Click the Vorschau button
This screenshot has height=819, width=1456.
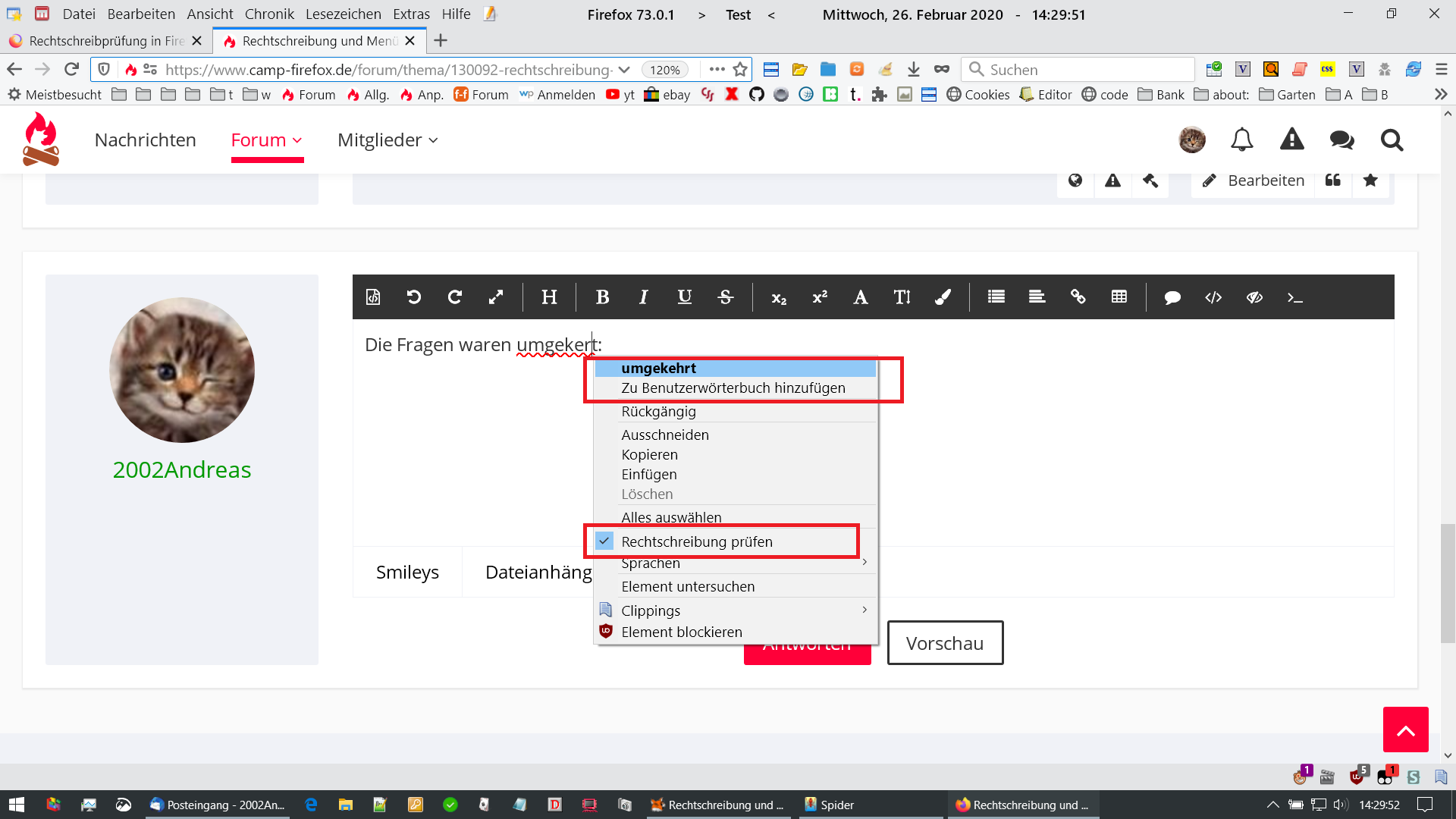coord(945,643)
